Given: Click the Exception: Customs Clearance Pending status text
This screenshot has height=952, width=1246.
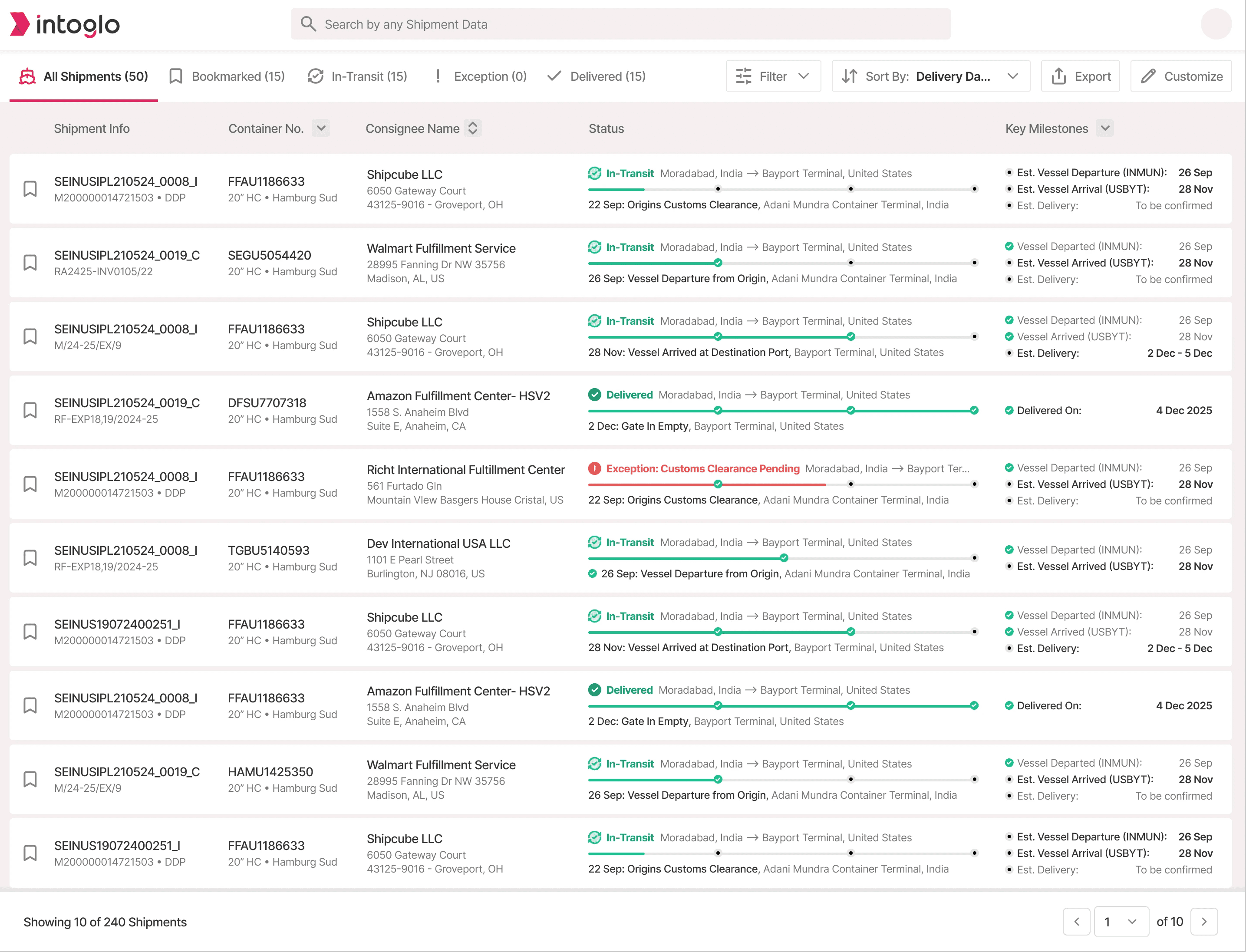Looking at the screenshot, I should (702, 469).
